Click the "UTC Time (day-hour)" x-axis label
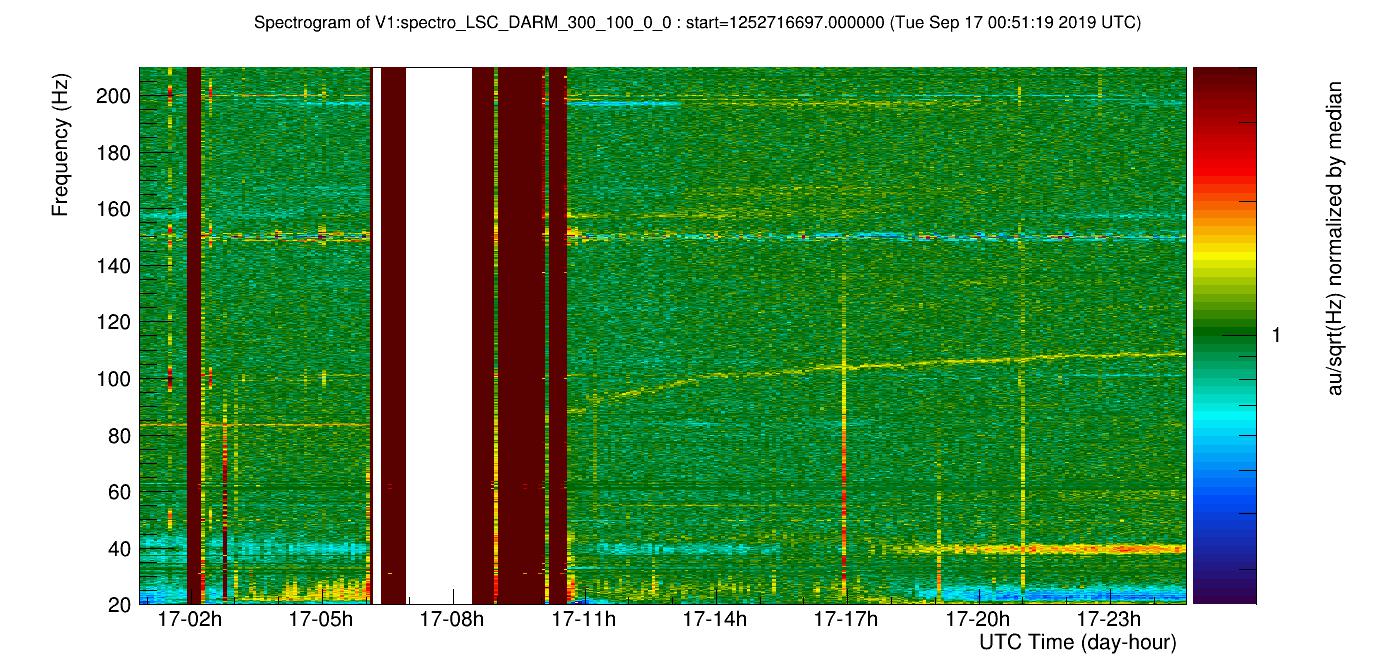The height and width of the screenshot is (672, 1396). coord(1077,642)
